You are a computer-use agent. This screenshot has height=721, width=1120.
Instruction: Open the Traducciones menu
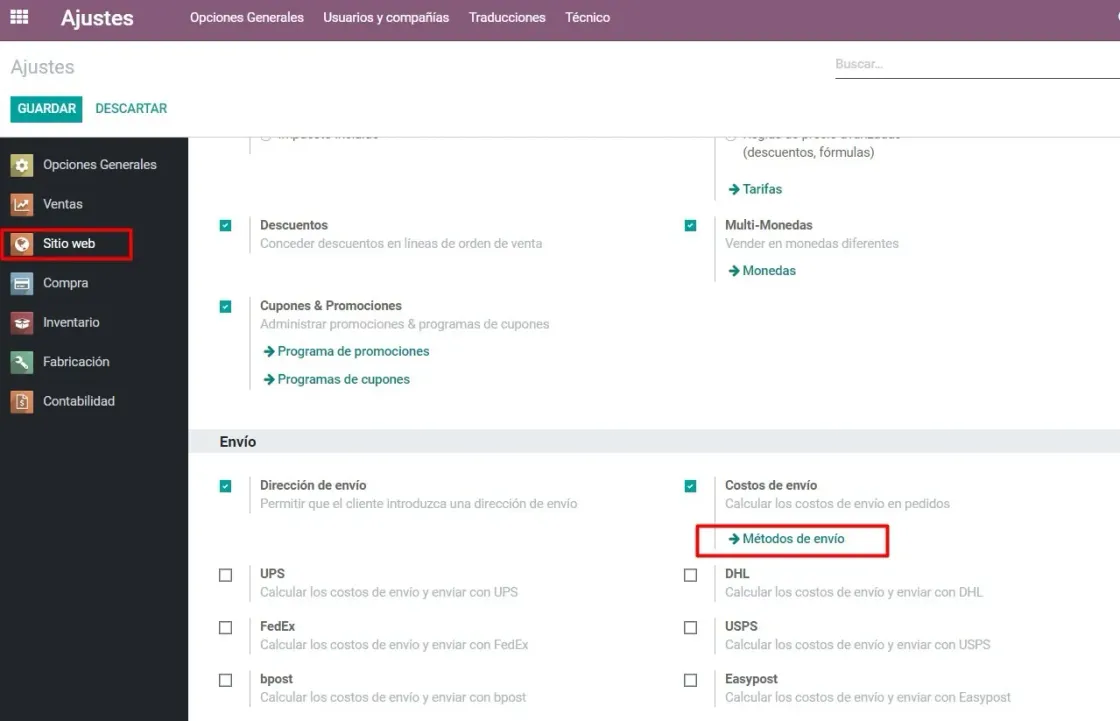[507, 17]
